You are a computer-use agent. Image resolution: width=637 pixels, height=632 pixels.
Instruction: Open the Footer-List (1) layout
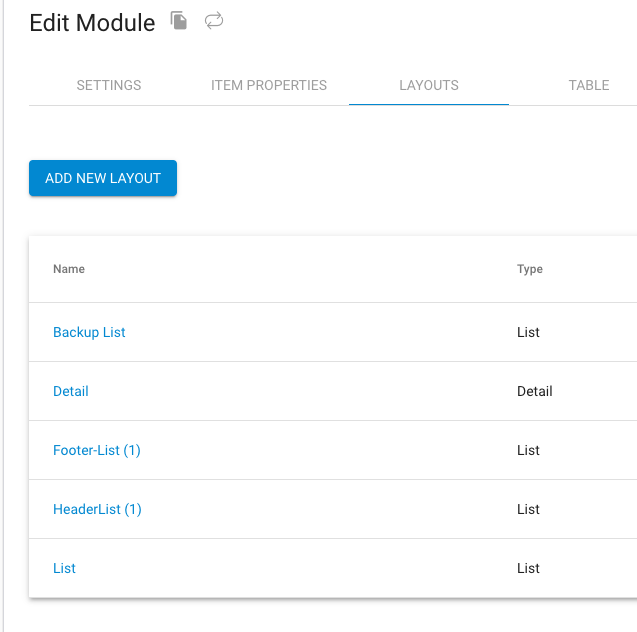click(97, 450)
